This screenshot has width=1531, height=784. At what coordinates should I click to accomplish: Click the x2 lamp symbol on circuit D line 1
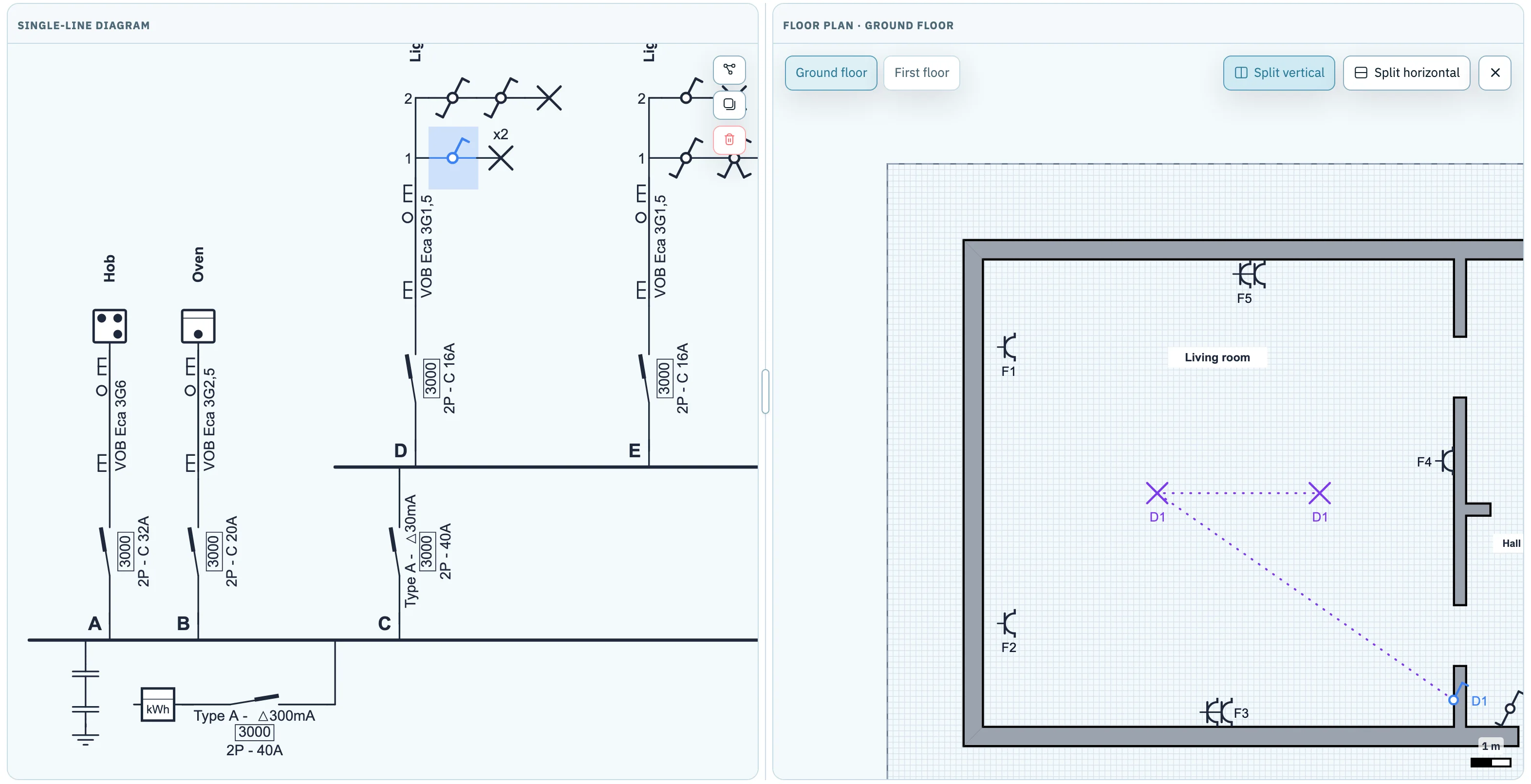pyautogui.click(x=501, y=158)
